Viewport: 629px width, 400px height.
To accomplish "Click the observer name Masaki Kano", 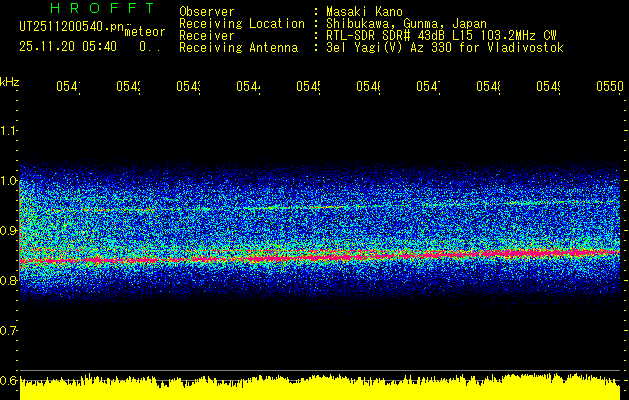I will point(364,11).
